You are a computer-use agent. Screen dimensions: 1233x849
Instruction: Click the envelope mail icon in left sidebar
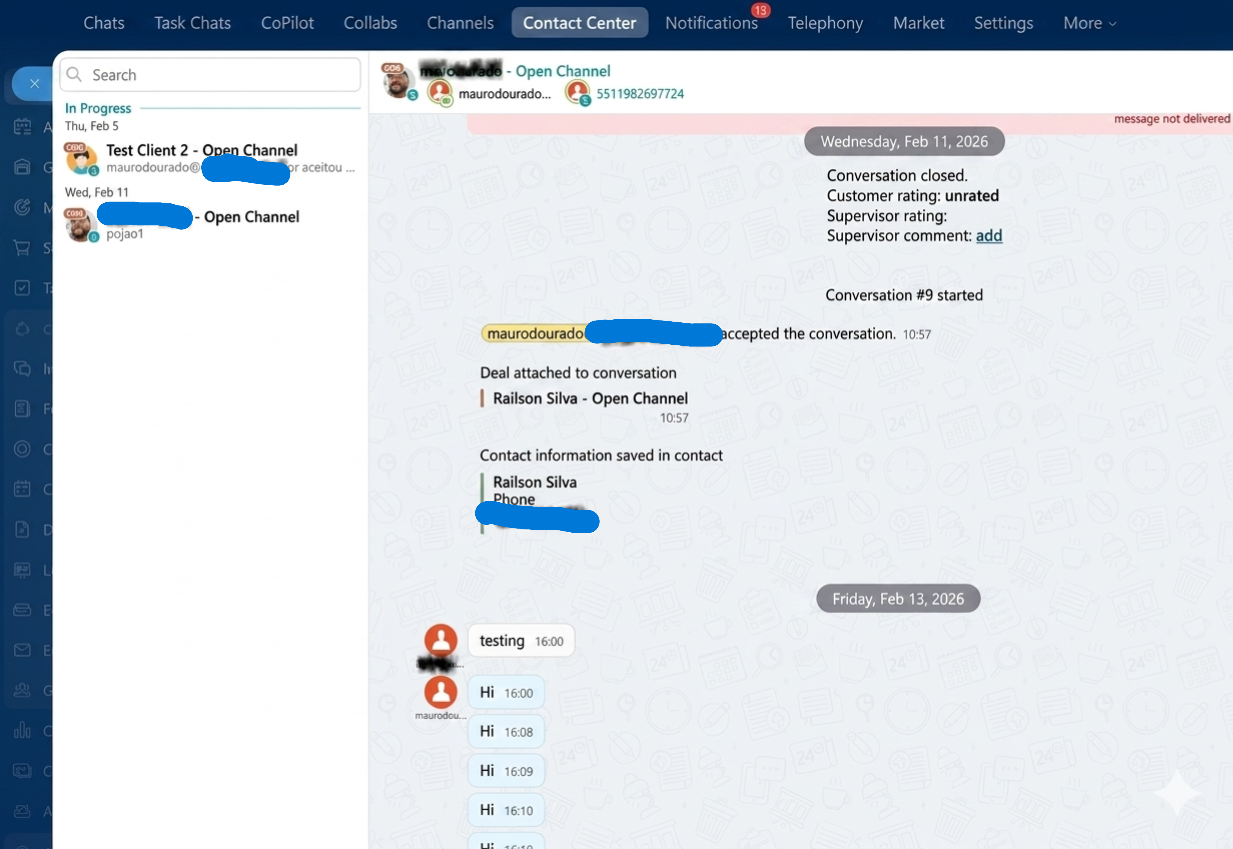click(x=22, y=650)
